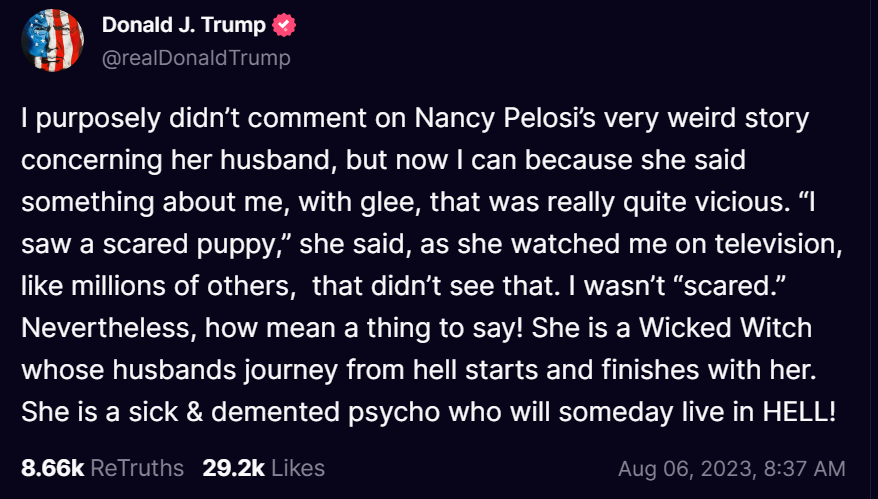Click the word HELL! ending the post
The width and height of the screenshot is (878, 499).
pos(799,412)
